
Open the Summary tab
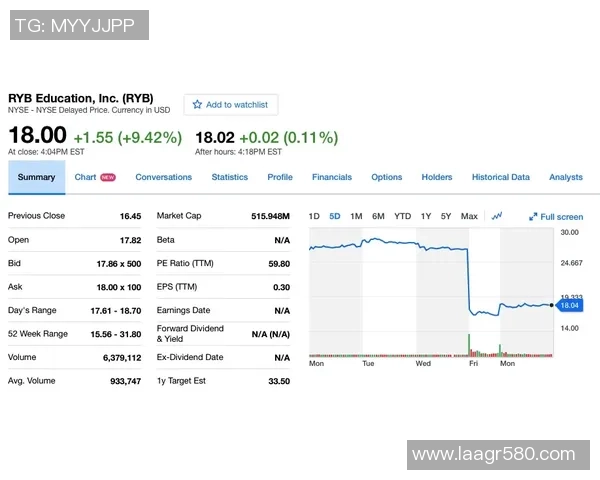click(x=37, y=177)
